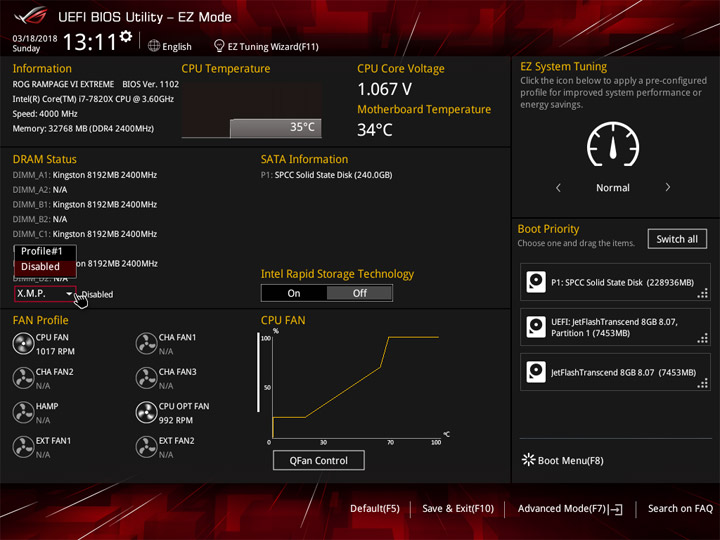This screenshot has height=540, width=720.
Task: Click the 13:11 clock display
Action: point(90,42)
